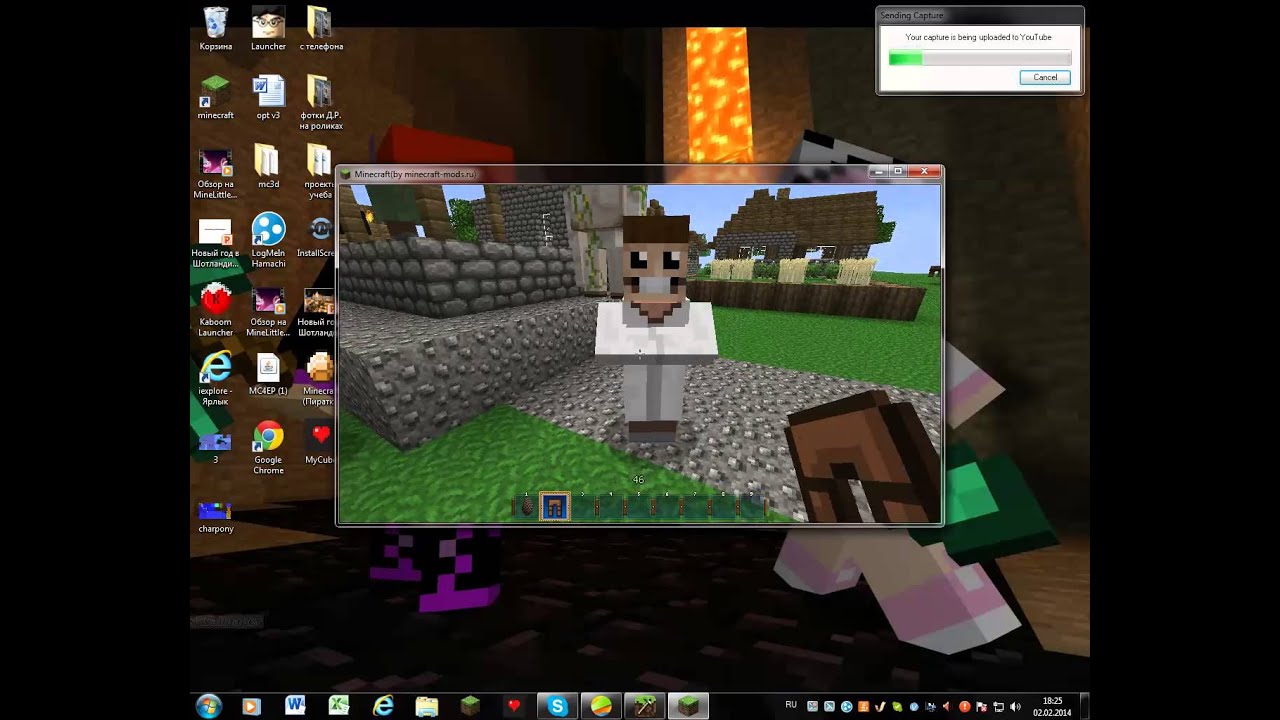Viewport: 1280px width, 720px height.
Task: Open Windows Explorer folder on taskbar
Action: (427, 706)
